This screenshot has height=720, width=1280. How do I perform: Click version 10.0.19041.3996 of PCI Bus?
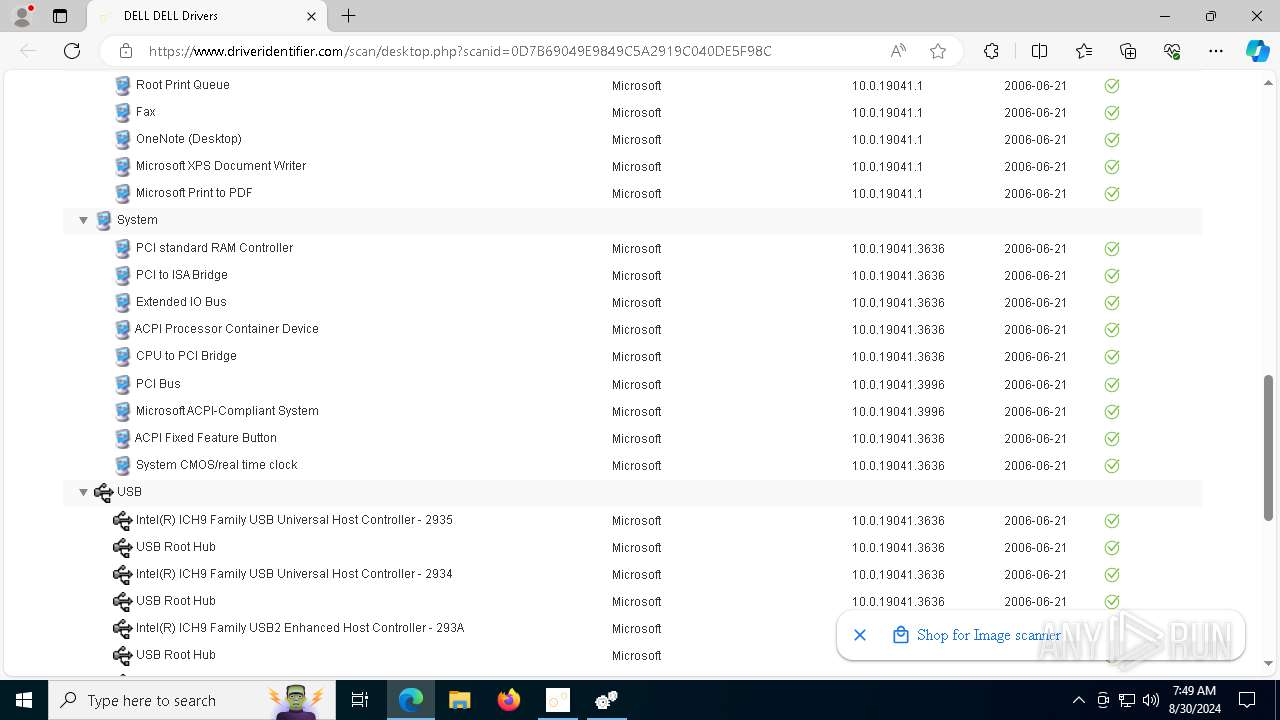pyautogui.click(x=898, y=385)
